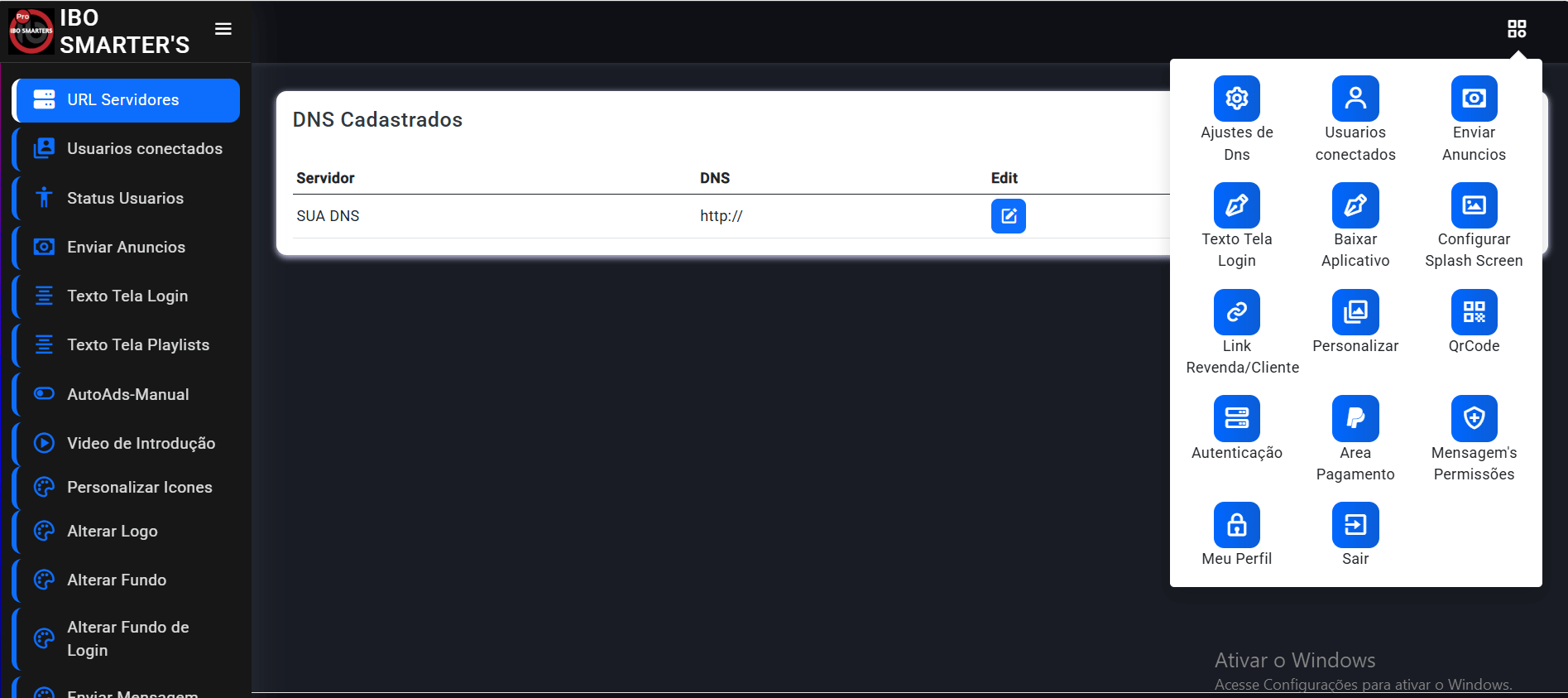Viewport: 1568px width, 698px height.
Task: Click the IBO Smarter's logo image
Action: click(31, 31)
